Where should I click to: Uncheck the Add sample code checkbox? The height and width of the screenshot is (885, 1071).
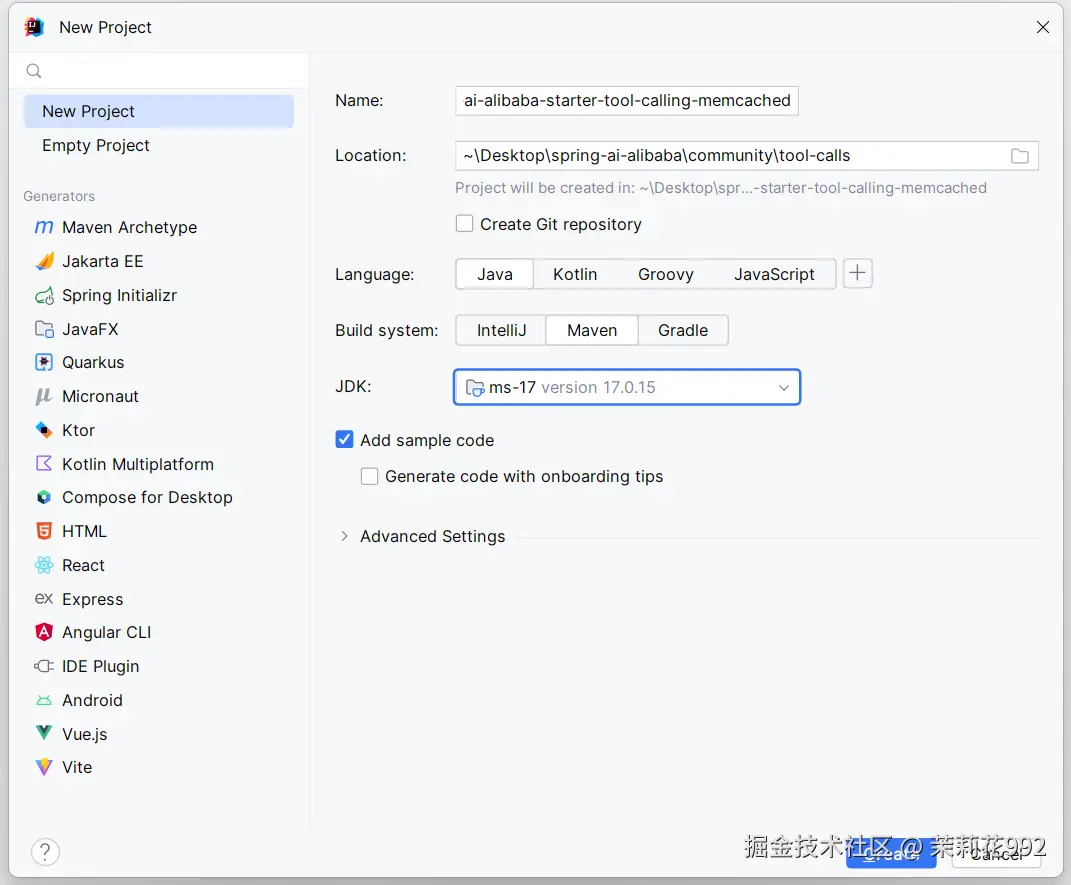pos(344,440)
